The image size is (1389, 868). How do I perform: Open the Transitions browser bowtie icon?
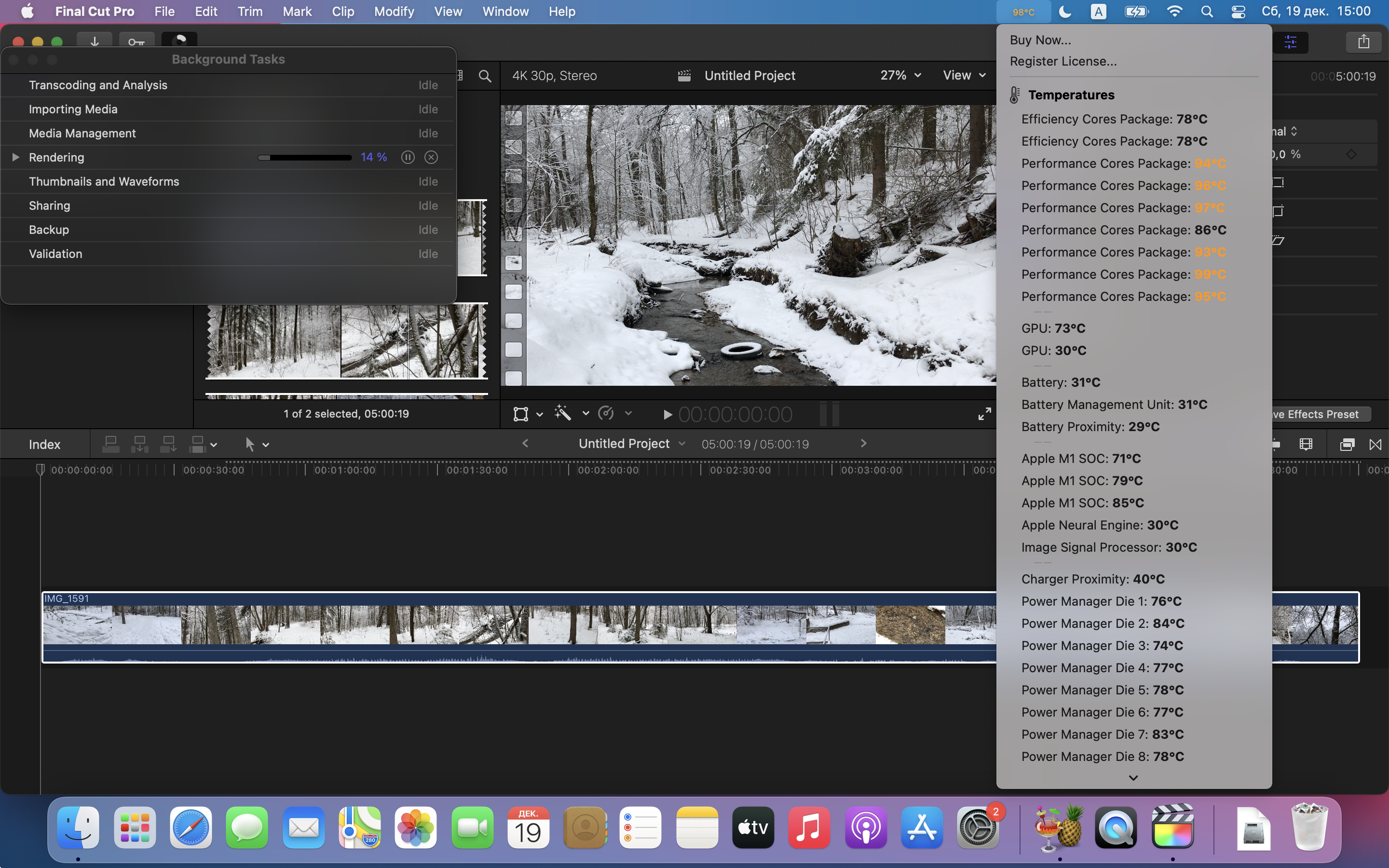[x=1375, y=444]
